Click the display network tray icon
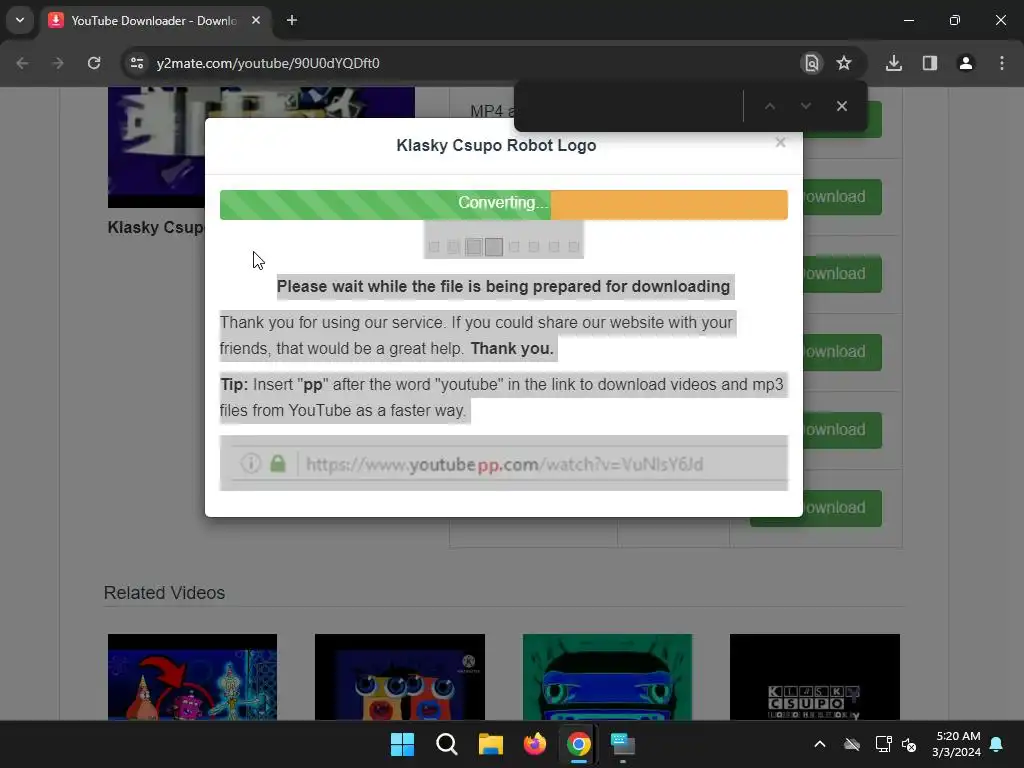The height and width of the screenshot is (768, 1024). (884, 744)
